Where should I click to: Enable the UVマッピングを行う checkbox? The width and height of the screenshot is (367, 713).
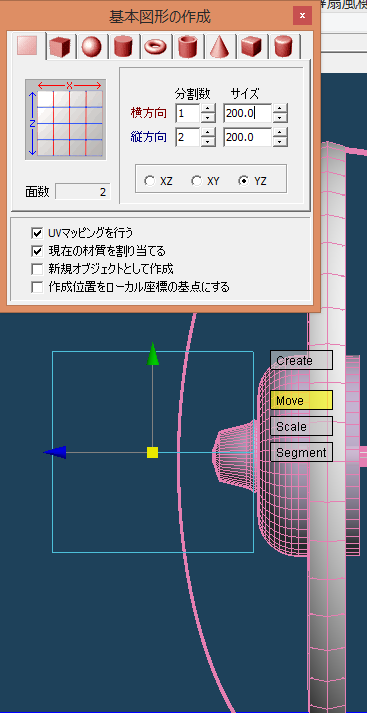[37, 234]
